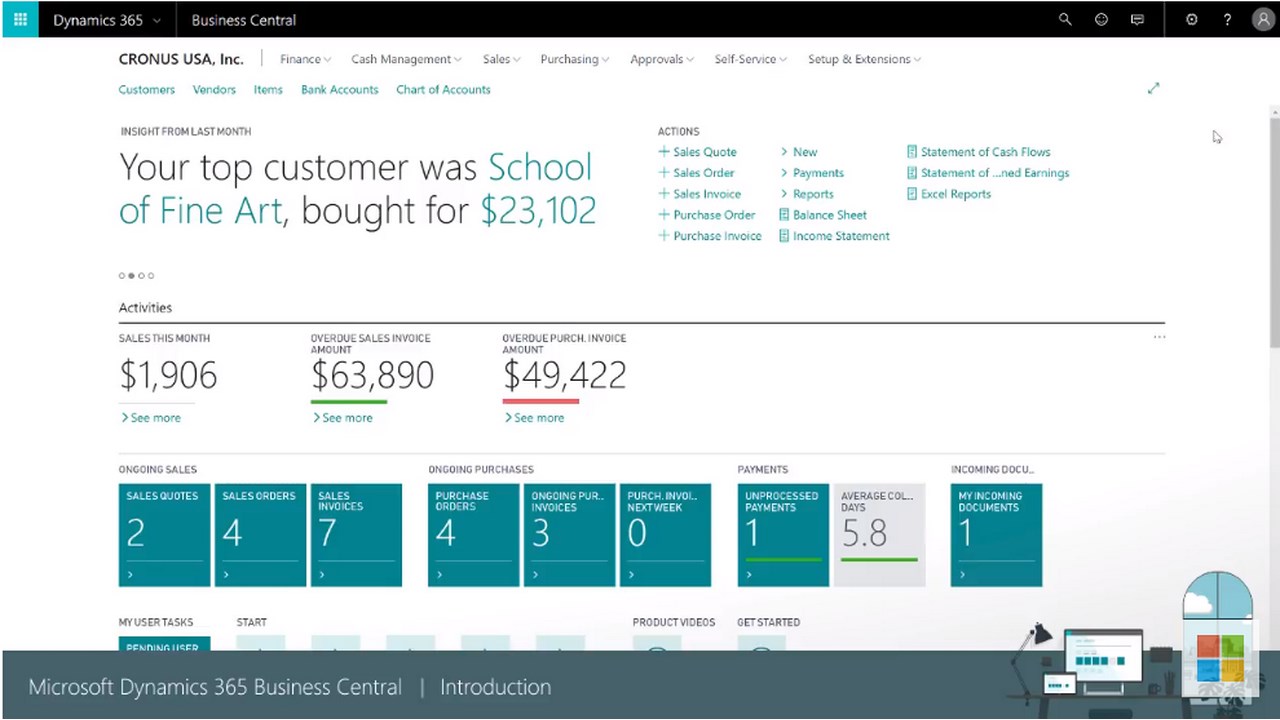
Task: Expand the New actions group
Action: (x=799, y=152)
